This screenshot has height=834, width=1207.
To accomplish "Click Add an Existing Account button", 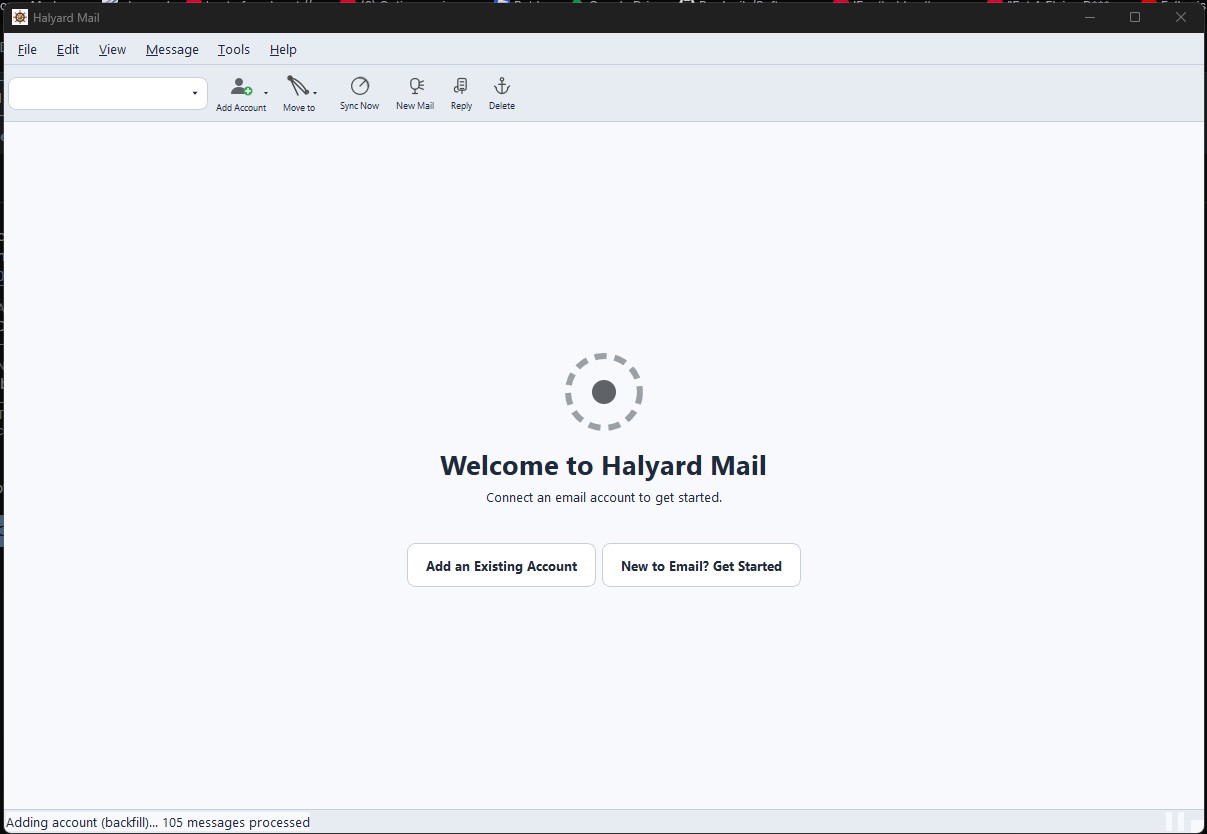I will [x=501, y=565].
